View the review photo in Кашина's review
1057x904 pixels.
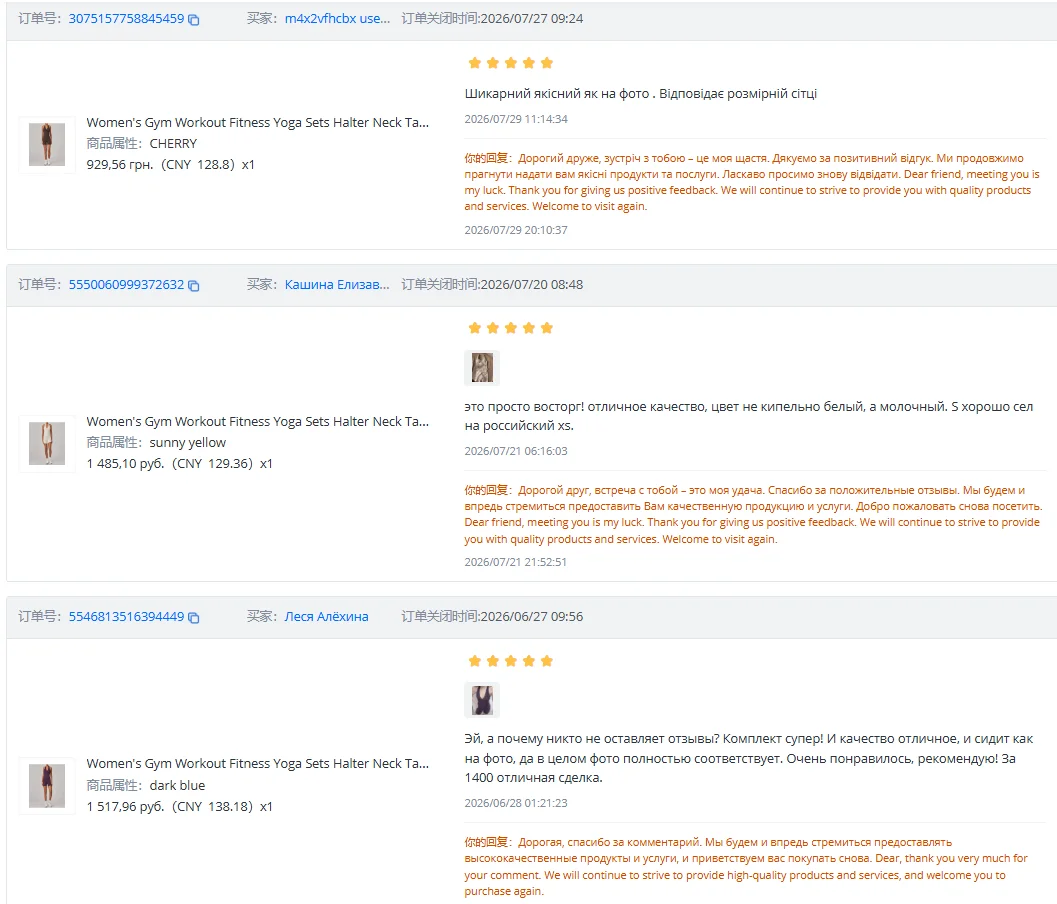pyautogui.click(x=482, y=367)
